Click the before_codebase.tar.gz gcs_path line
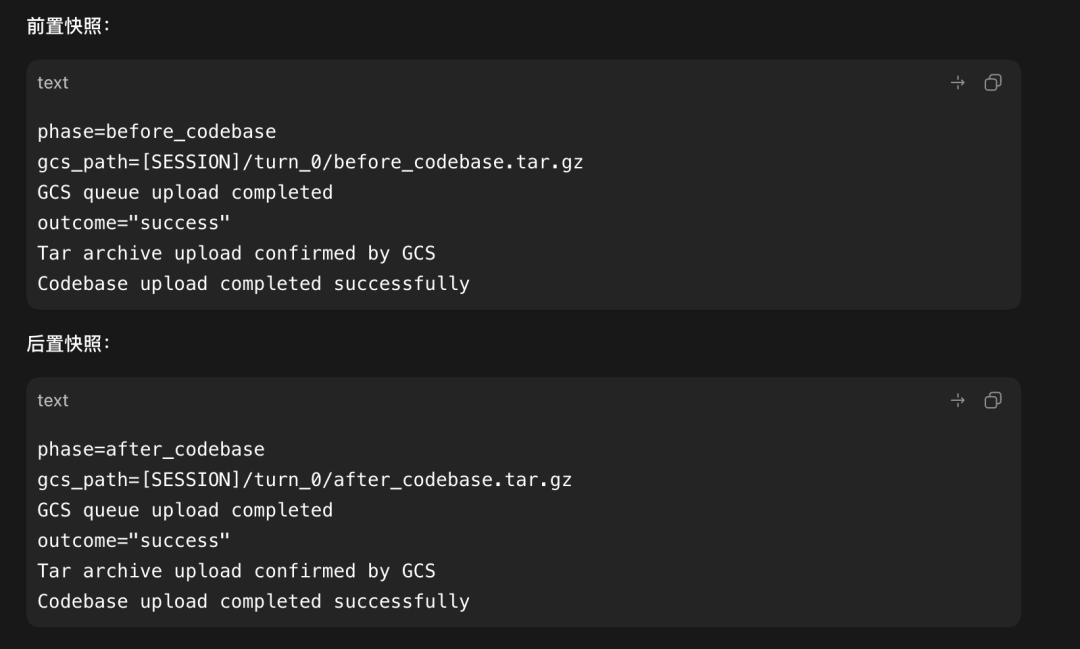1080x649 pixels. point(310,162)
